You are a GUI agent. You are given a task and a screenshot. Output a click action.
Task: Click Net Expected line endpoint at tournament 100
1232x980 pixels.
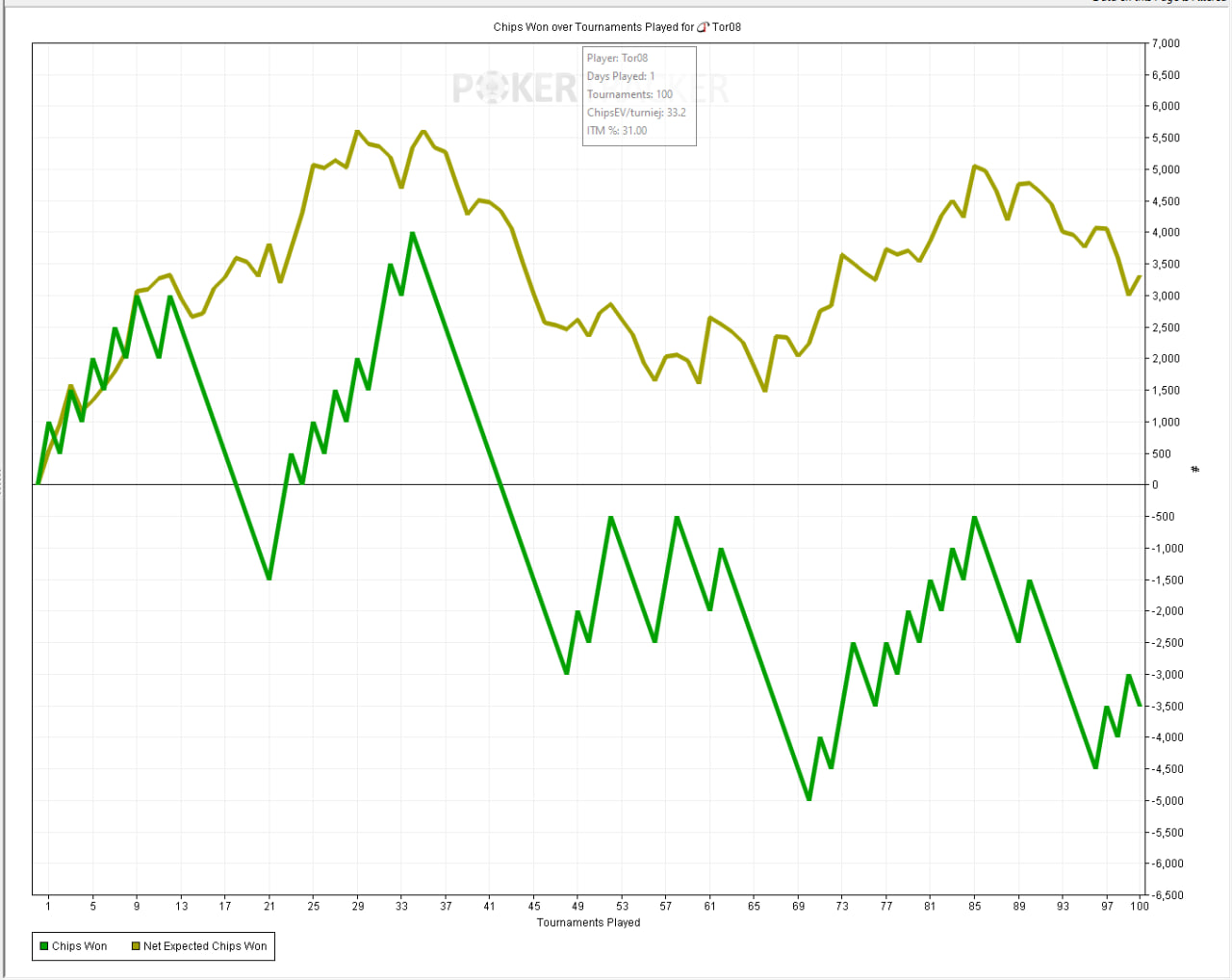pos(1140,276)
